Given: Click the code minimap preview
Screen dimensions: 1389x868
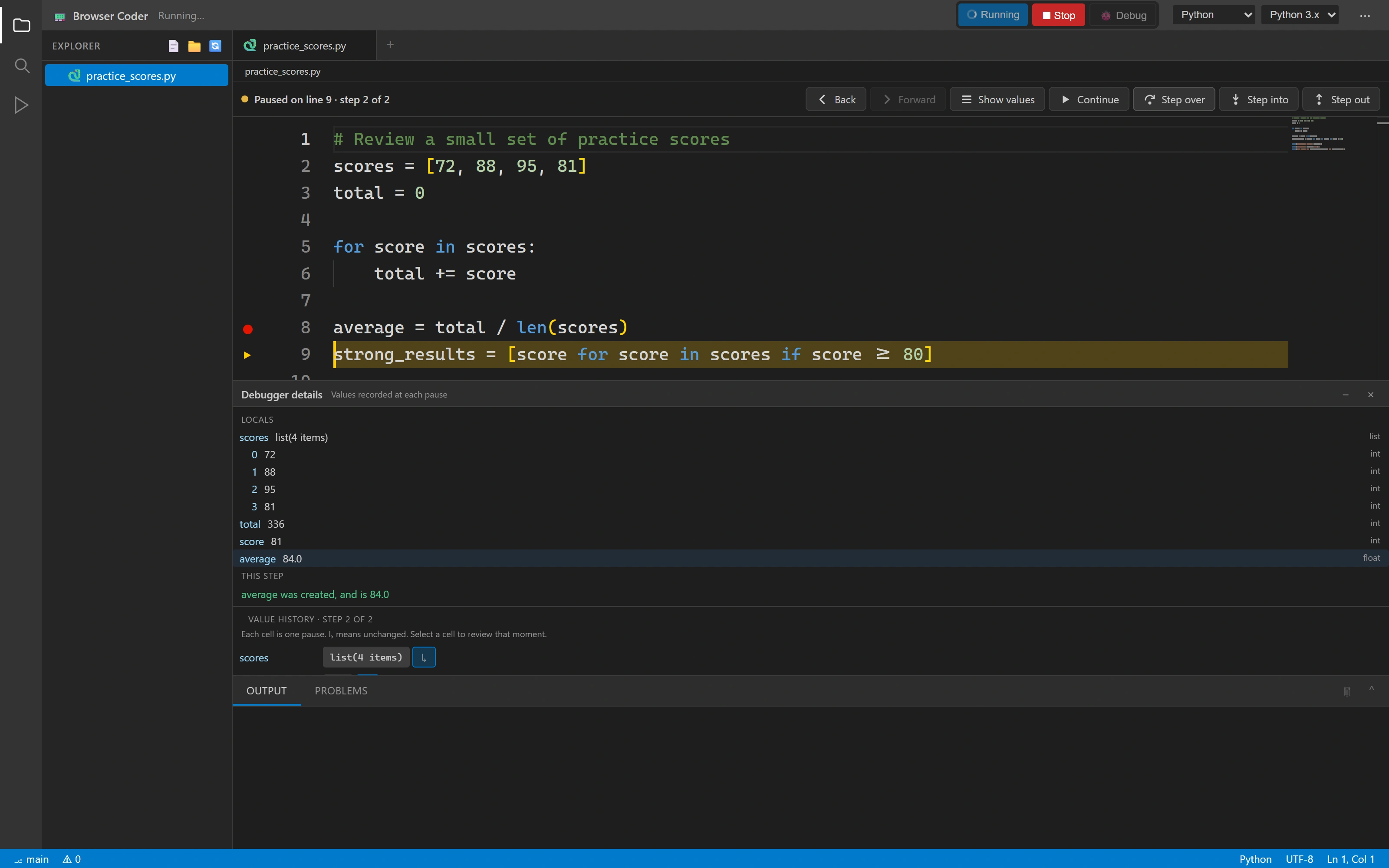Looking at the screenshot, I should click(1318, 134).
